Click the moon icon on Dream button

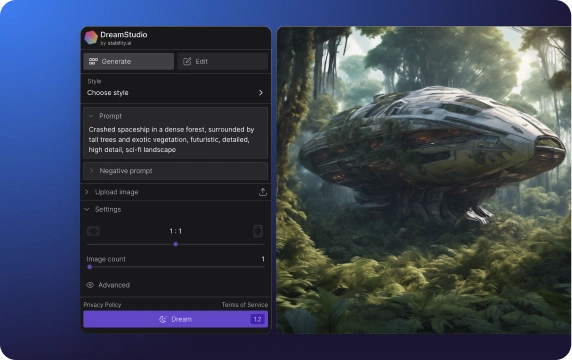pyautogui.click(x=163, y=319)
